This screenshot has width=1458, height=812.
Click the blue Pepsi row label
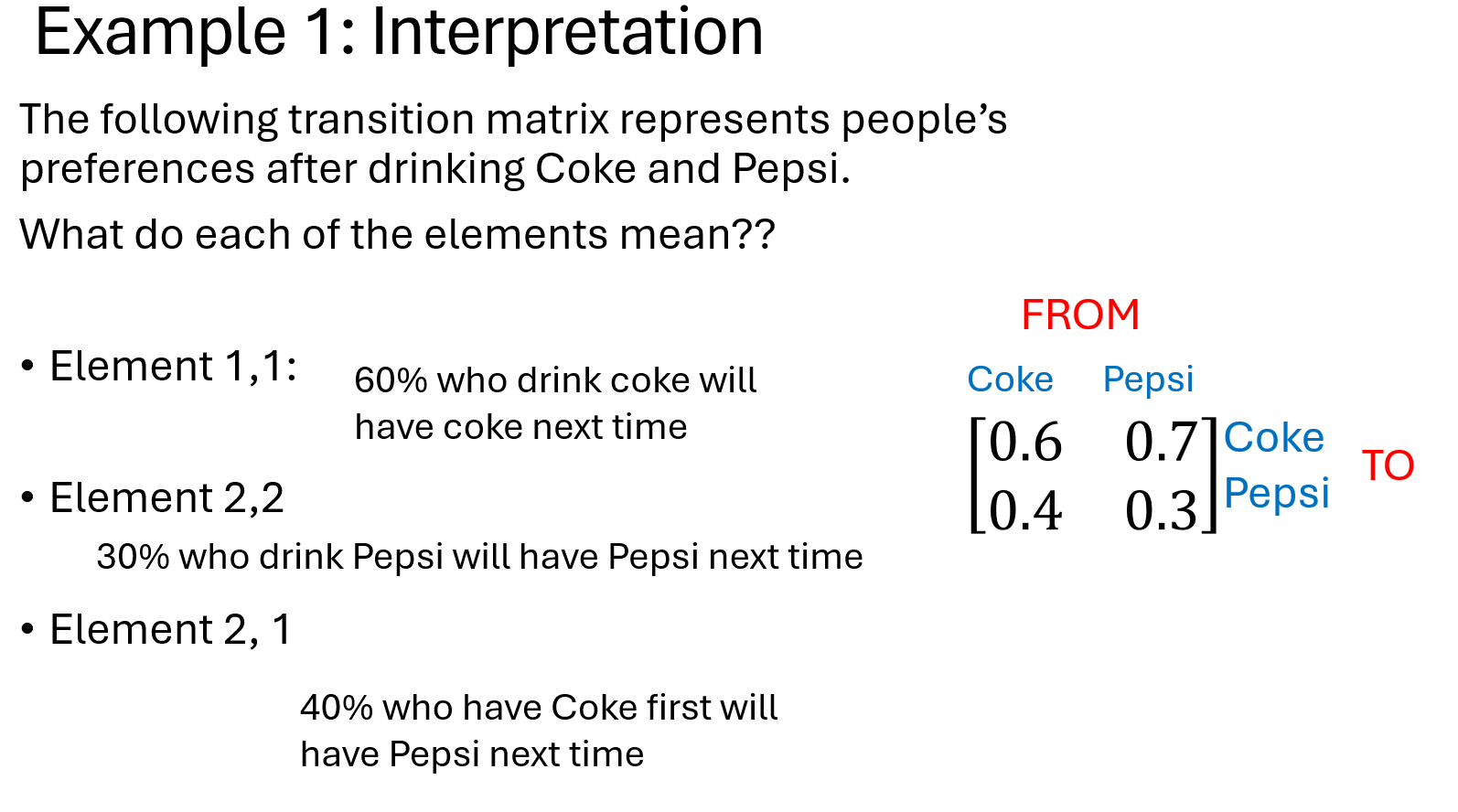[1277, 494]
